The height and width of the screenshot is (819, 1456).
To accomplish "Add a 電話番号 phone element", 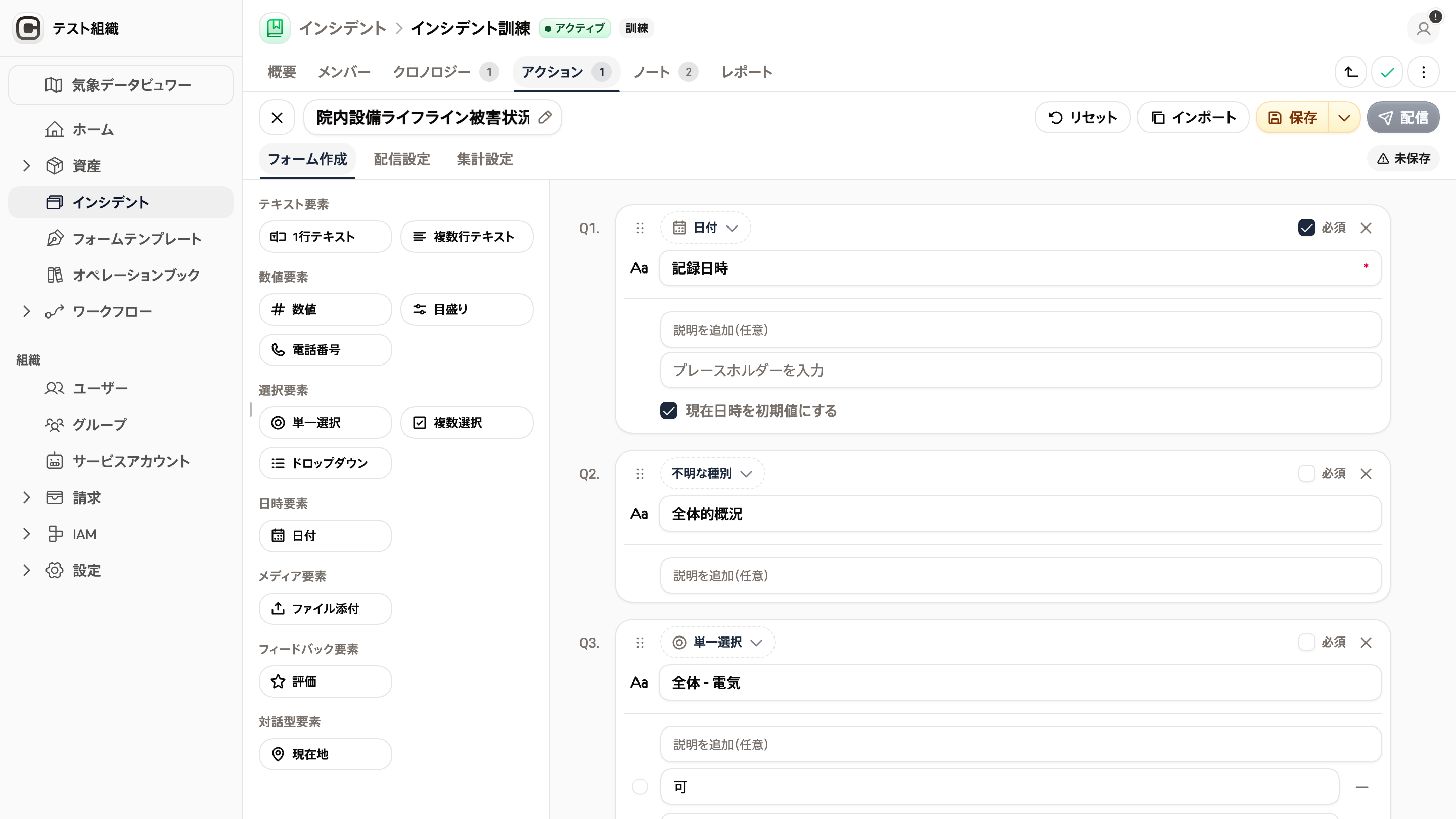I will (325, 350).
